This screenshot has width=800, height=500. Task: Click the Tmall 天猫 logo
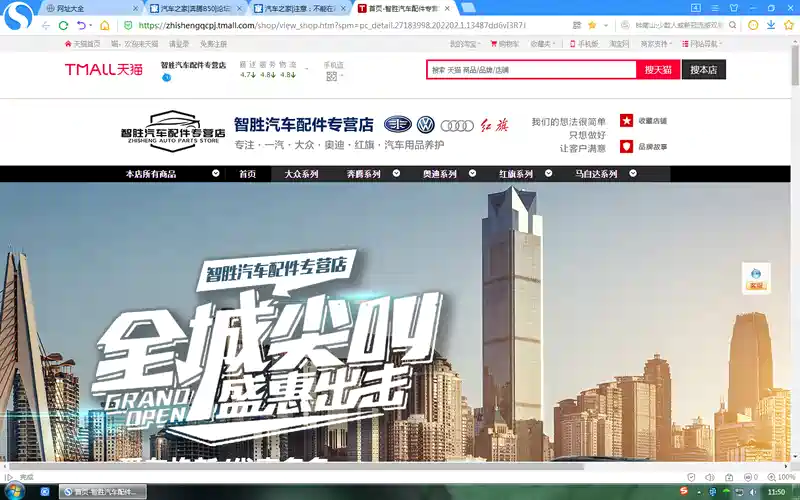[x=104, y=70]
